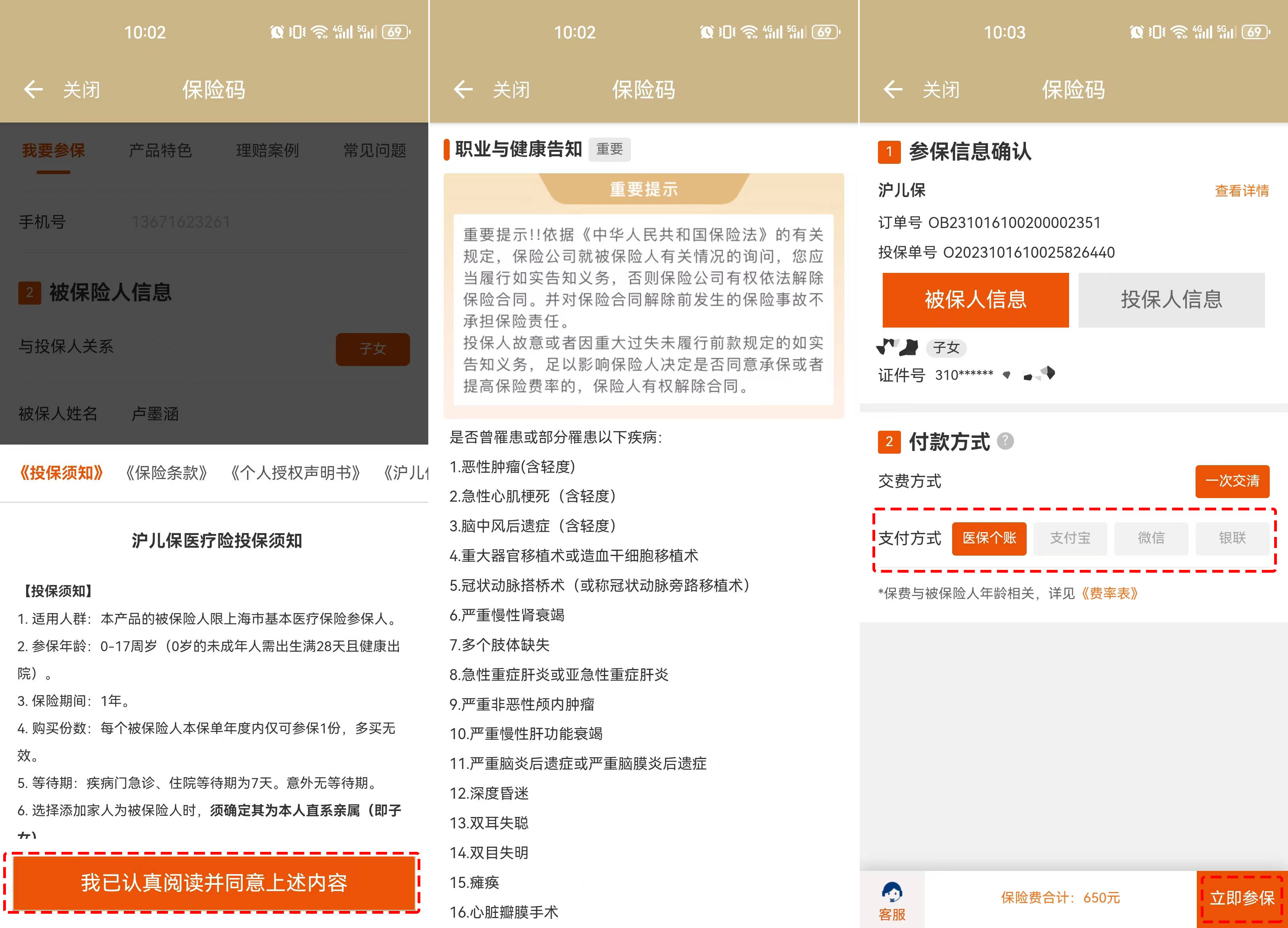
Task: Switch to 投保人信息 tab
Action: 1171,300
